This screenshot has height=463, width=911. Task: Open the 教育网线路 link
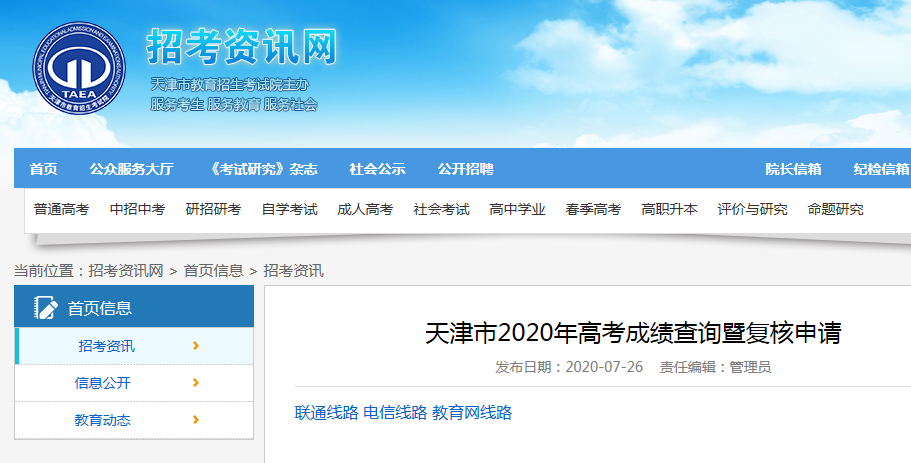point(472,412)
